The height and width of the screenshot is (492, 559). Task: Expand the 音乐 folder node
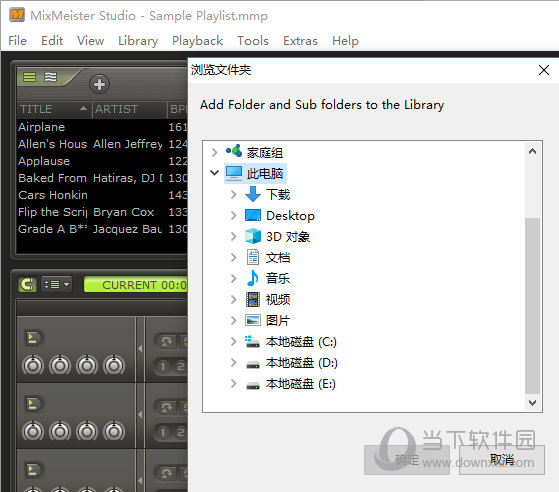coord(234,278)
